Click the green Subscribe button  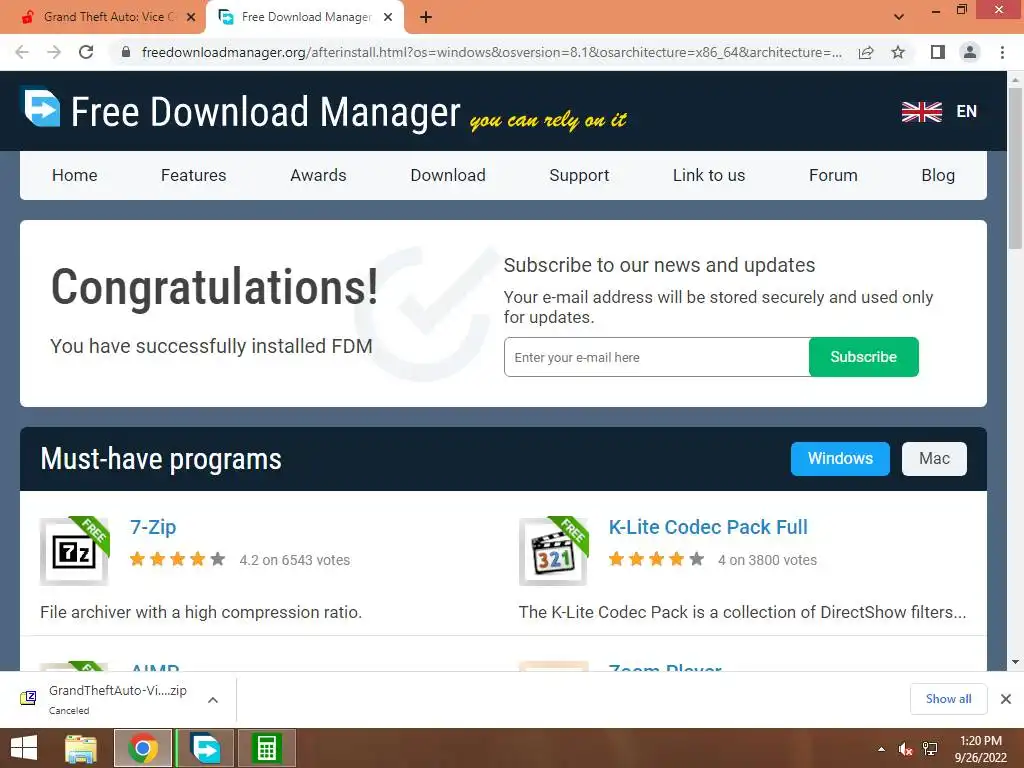click(863, 357)
